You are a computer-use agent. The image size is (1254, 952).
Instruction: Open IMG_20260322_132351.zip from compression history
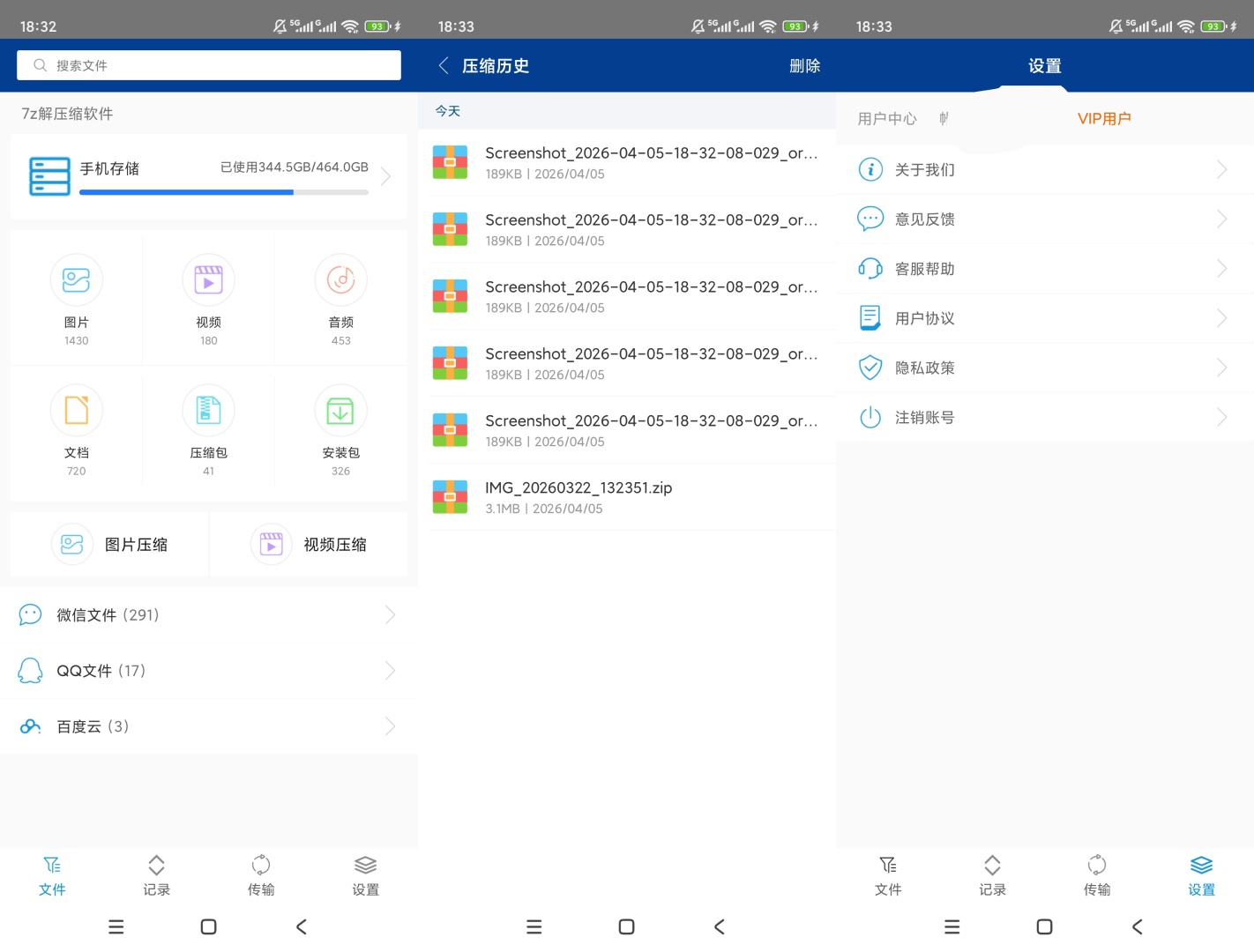coord(631,496)
